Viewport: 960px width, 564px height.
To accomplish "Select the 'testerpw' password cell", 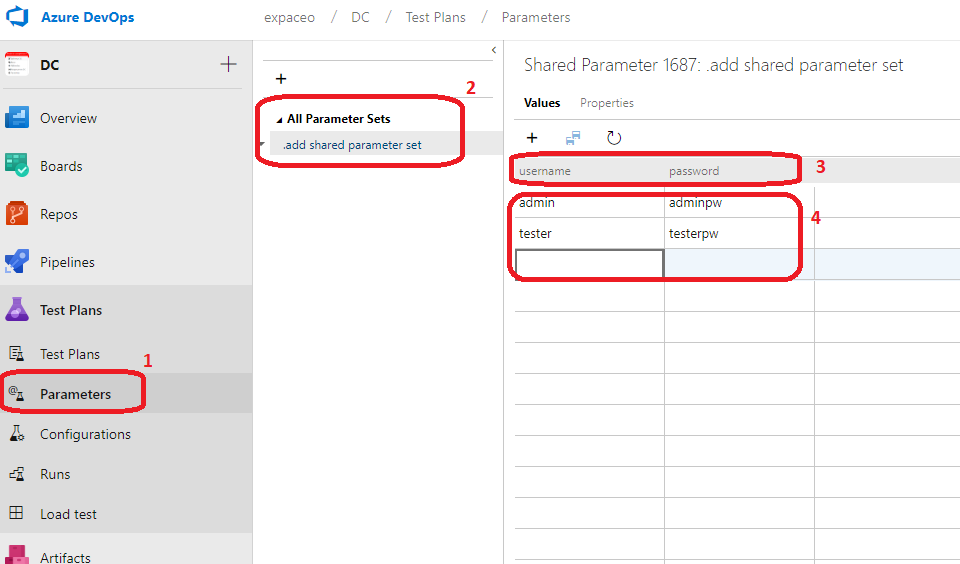I will click(739, 233).
